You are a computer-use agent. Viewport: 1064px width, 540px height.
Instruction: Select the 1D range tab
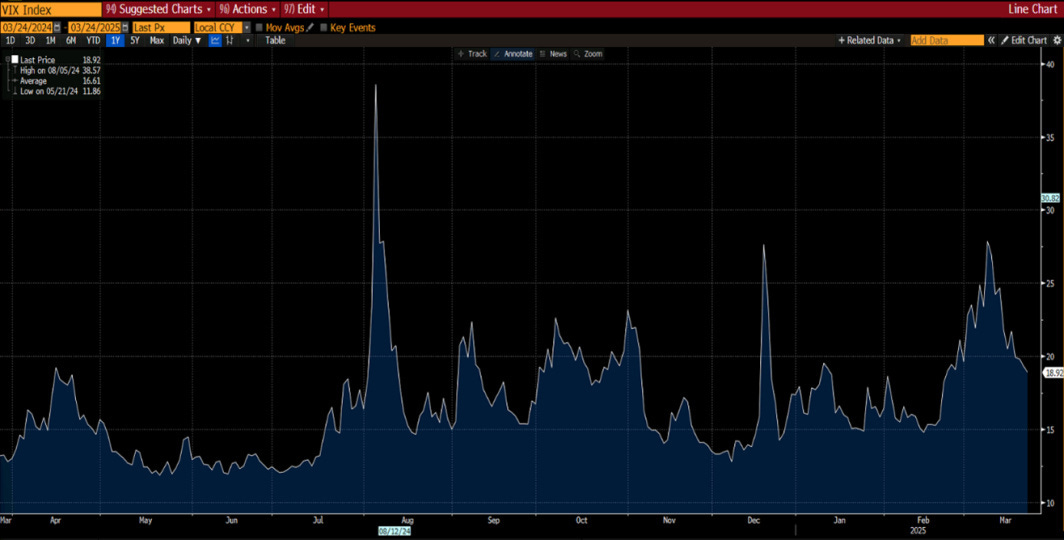(10, 40)
